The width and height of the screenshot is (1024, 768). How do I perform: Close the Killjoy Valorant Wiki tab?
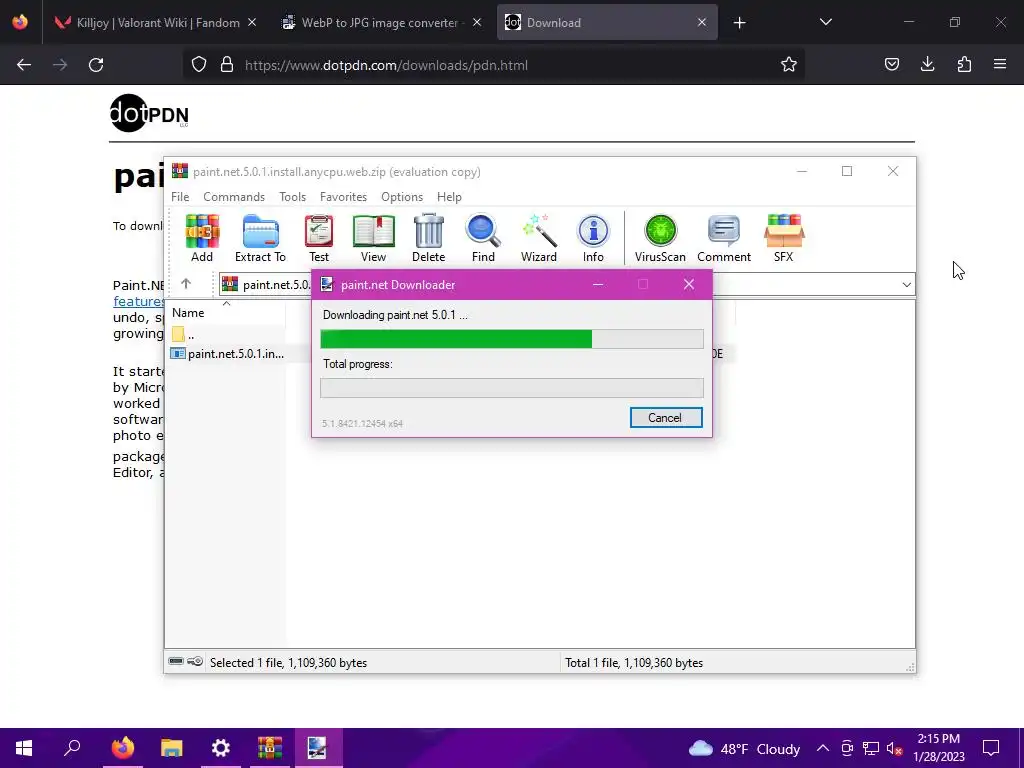pos(252,23)
